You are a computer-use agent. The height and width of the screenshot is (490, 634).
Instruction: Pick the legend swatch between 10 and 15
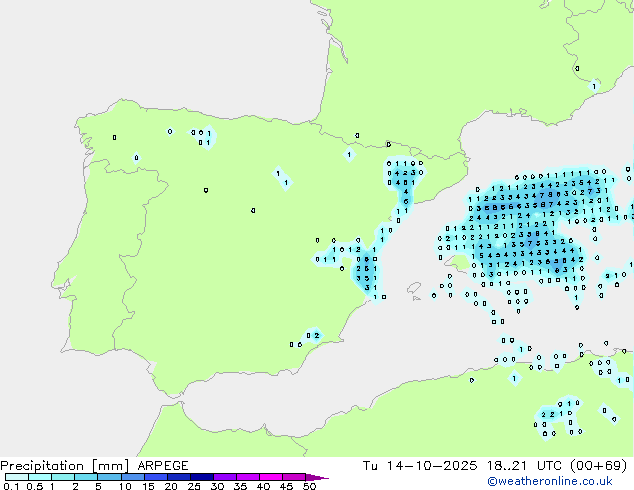tap(135, 478)
